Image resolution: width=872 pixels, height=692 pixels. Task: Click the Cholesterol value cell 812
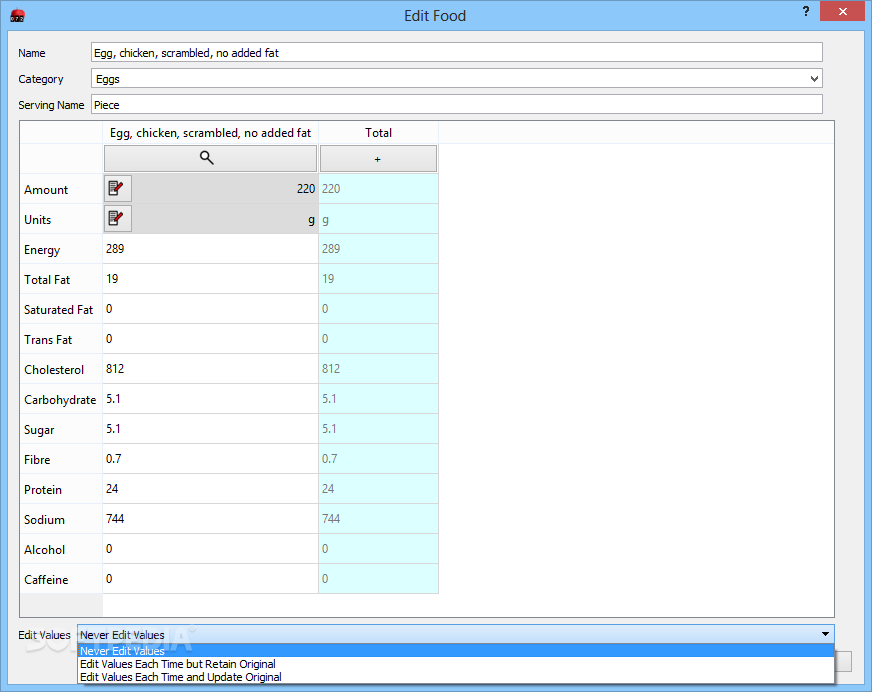(210, 369)
